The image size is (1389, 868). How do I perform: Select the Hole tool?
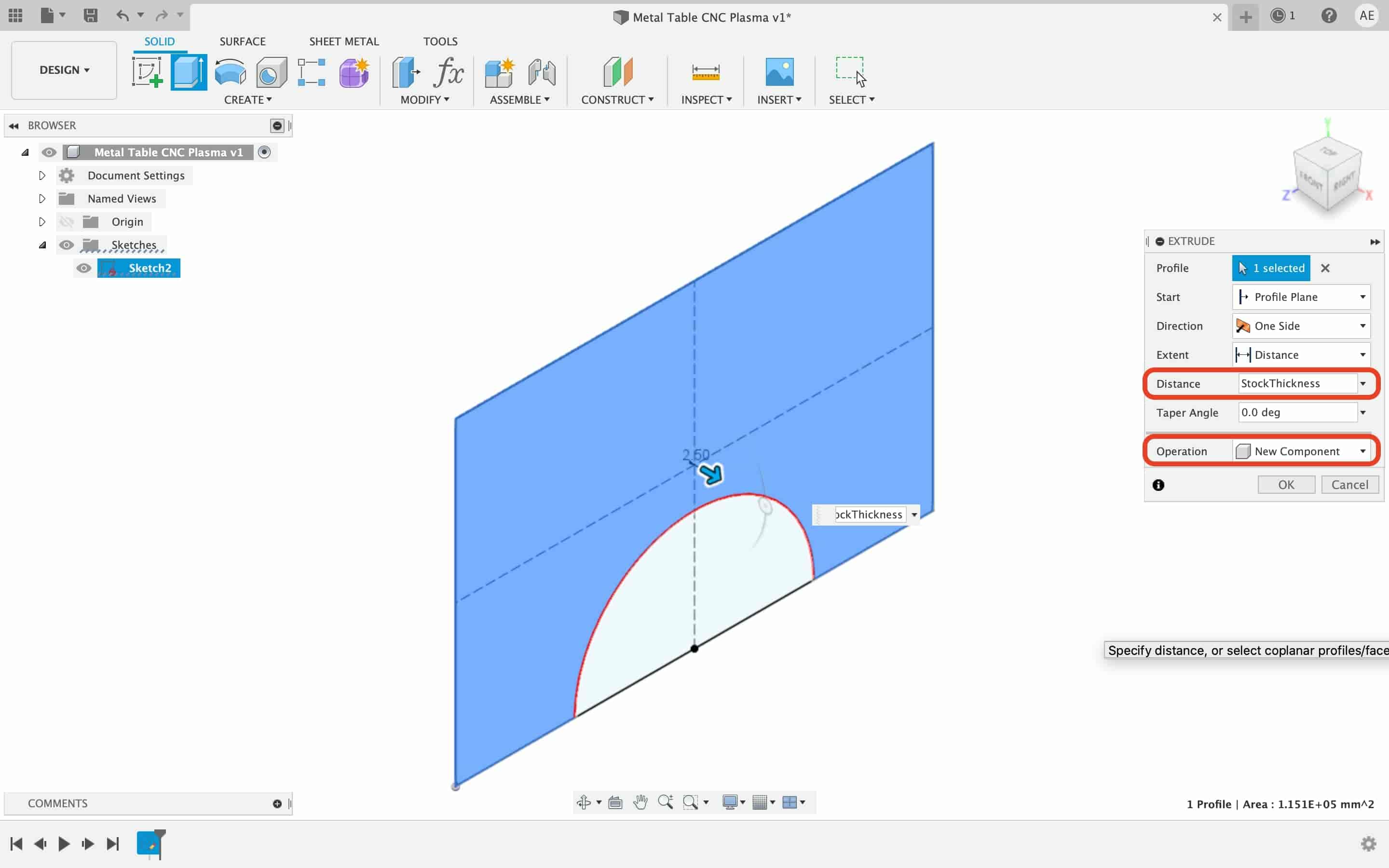272,72
